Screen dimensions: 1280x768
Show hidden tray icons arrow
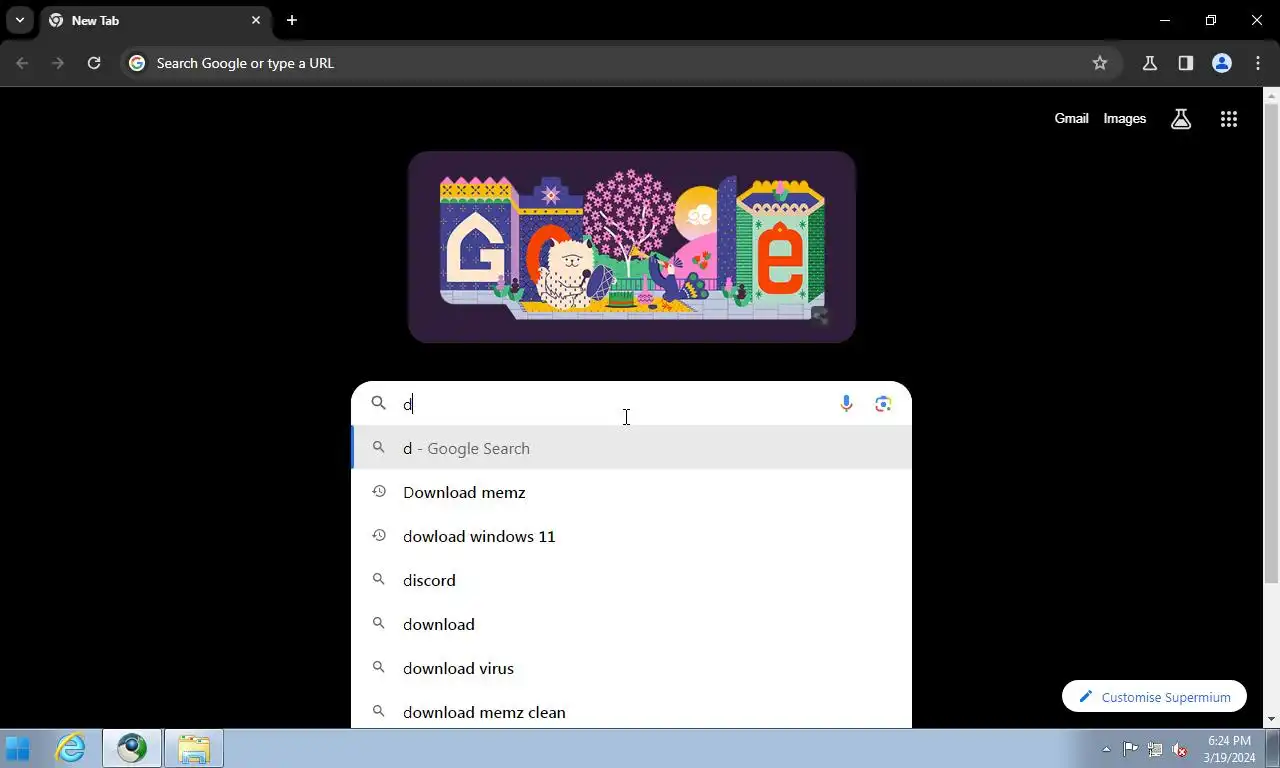1106,749
